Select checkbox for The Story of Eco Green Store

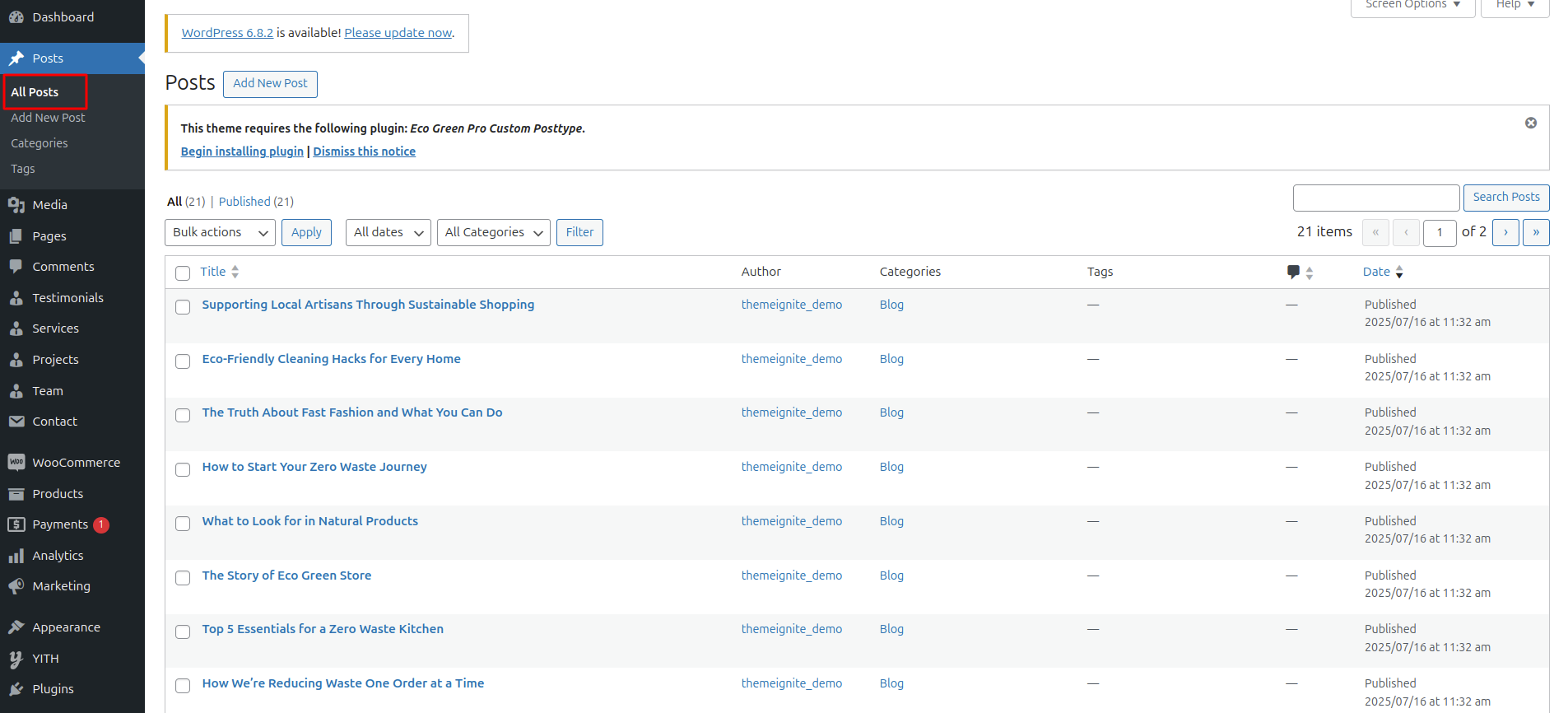pyautogui.click(x=183, y=577)
